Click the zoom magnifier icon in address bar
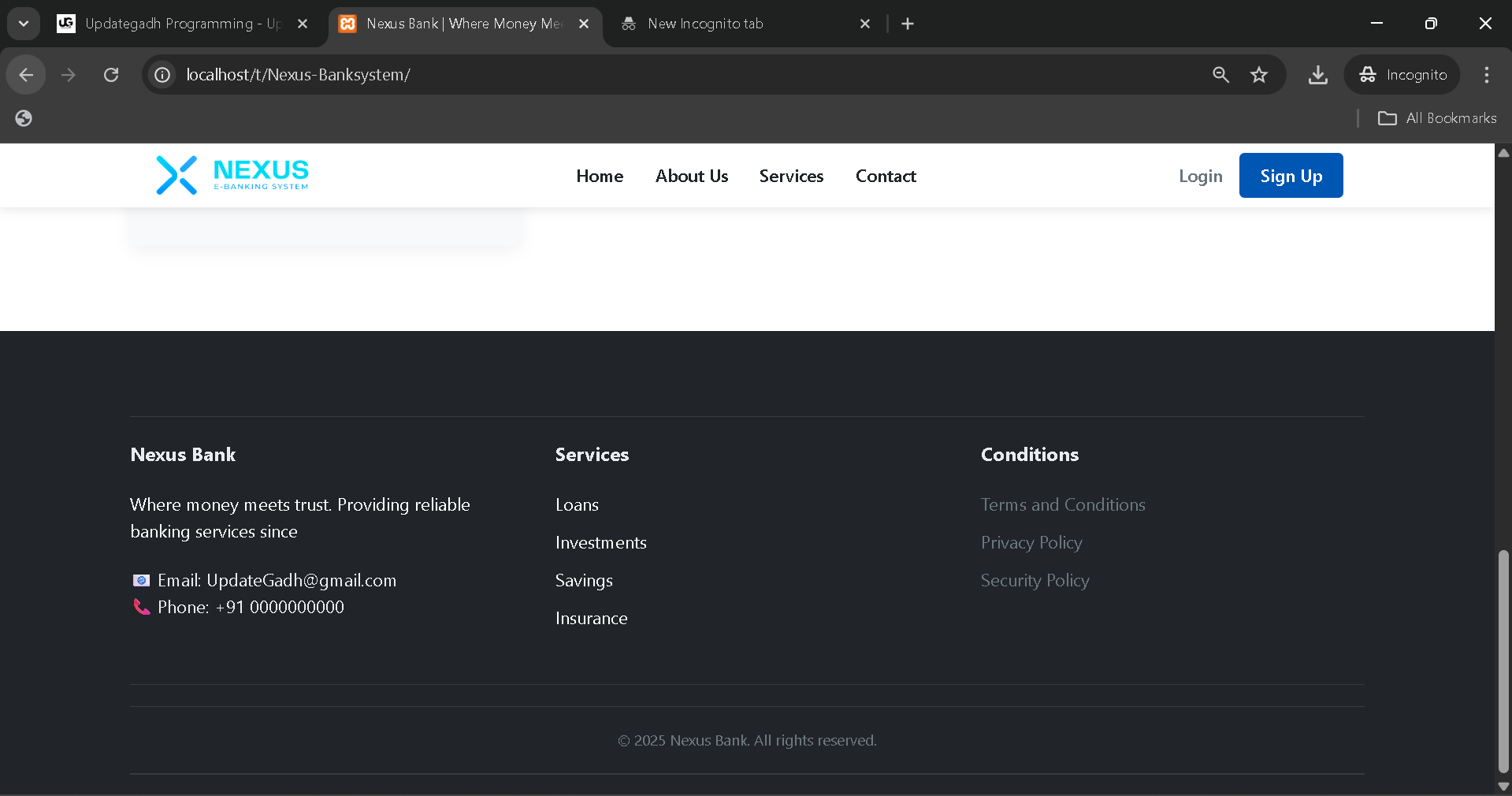This screenshot has height=796, width=1512. coord(1220,75)
